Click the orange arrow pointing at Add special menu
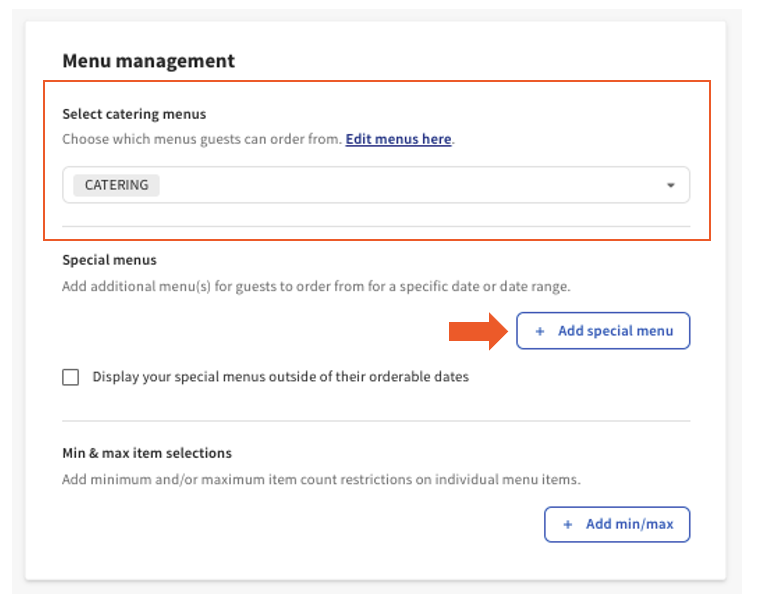This screenshot has height=612, width=758. 477,331
